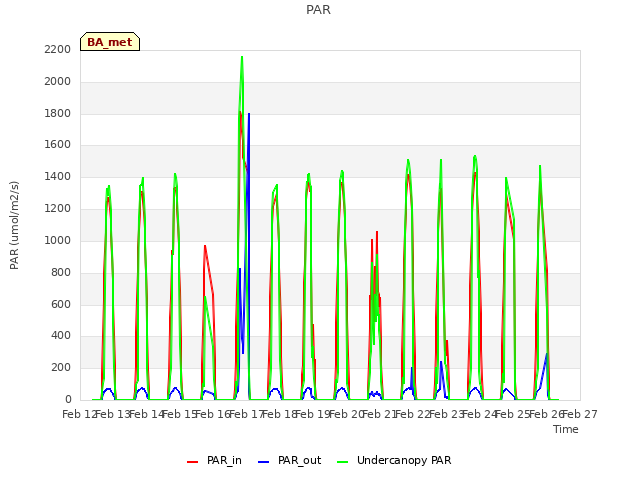640x480 pixels.
Task: Click the 2200 y-axis tick label
Action: click(x=58, y=49)
